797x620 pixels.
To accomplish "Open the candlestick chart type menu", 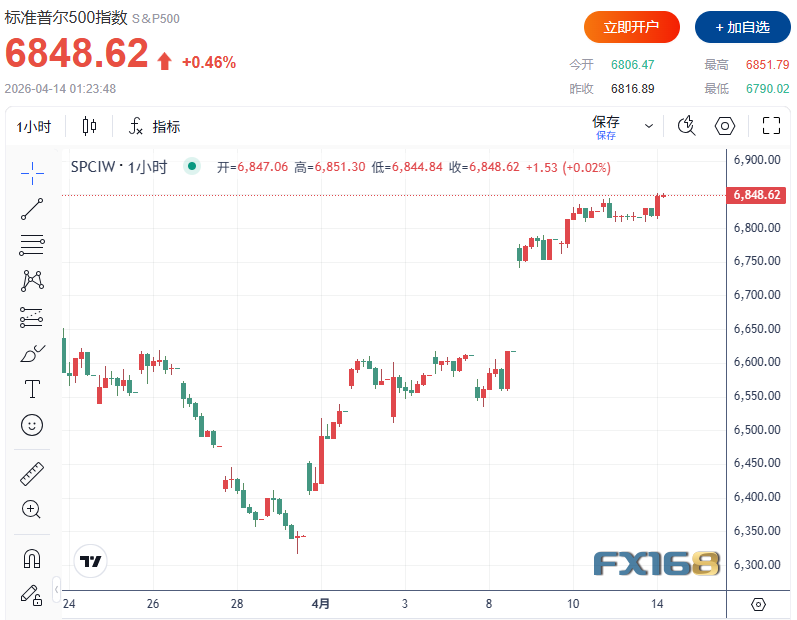I will [x=90, y=126].
